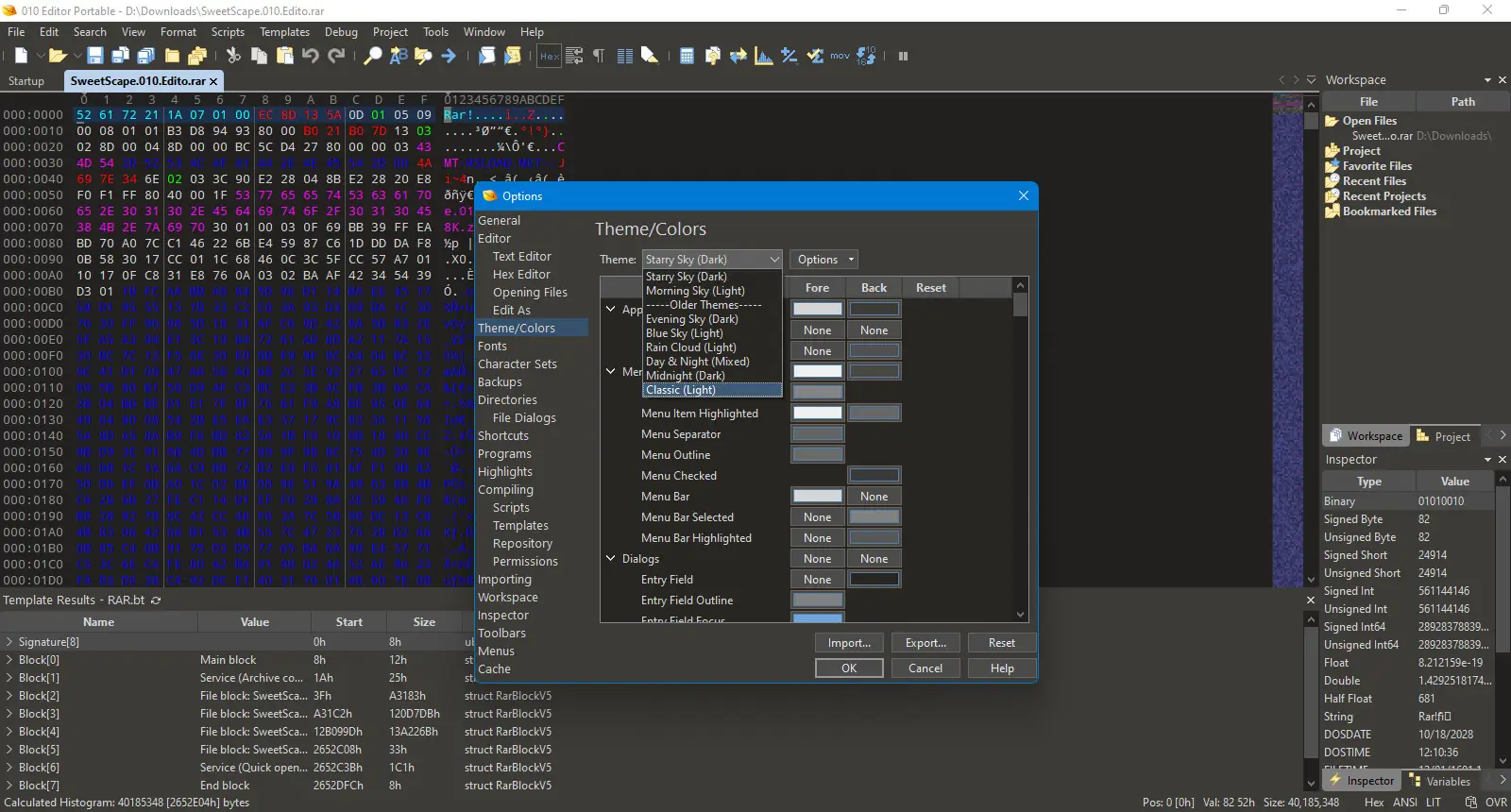Select Fonts in the options list
This screenshot has height=812, width=1511.
492,347
